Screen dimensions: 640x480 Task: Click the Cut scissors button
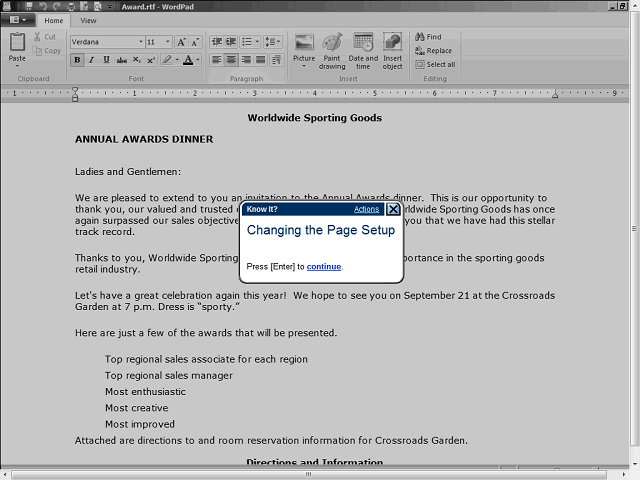tap(45, 37)
